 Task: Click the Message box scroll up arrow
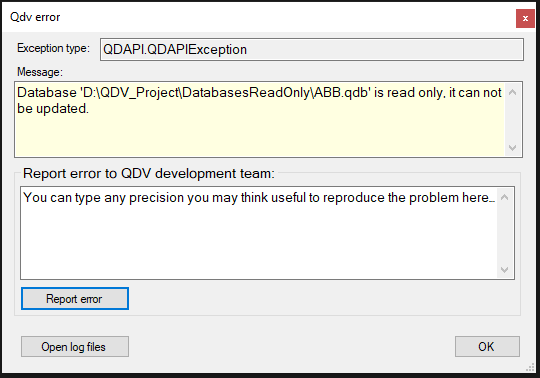(x=512, y=92)
